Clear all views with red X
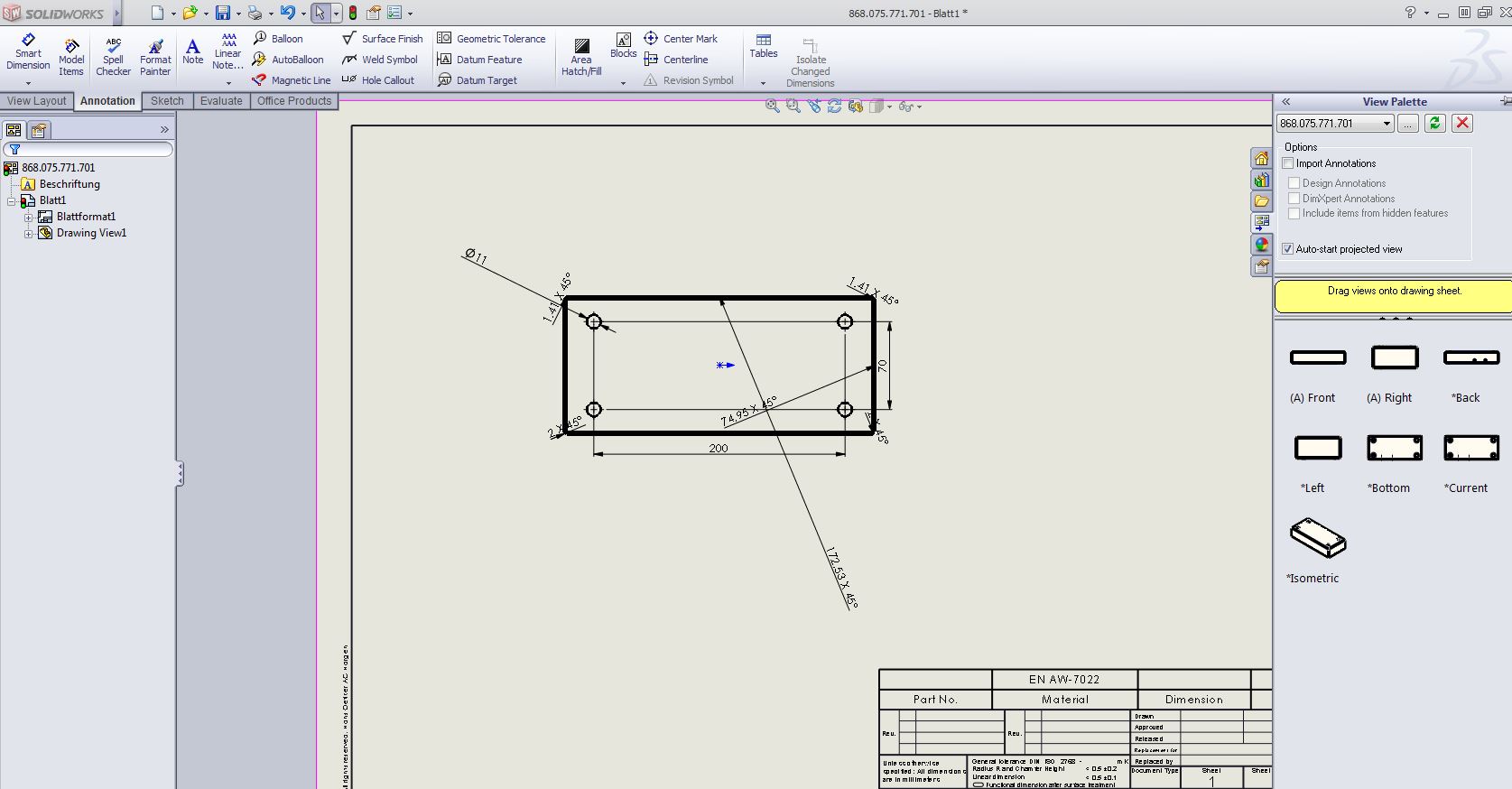The image size is (1512, 789). 1462,123
